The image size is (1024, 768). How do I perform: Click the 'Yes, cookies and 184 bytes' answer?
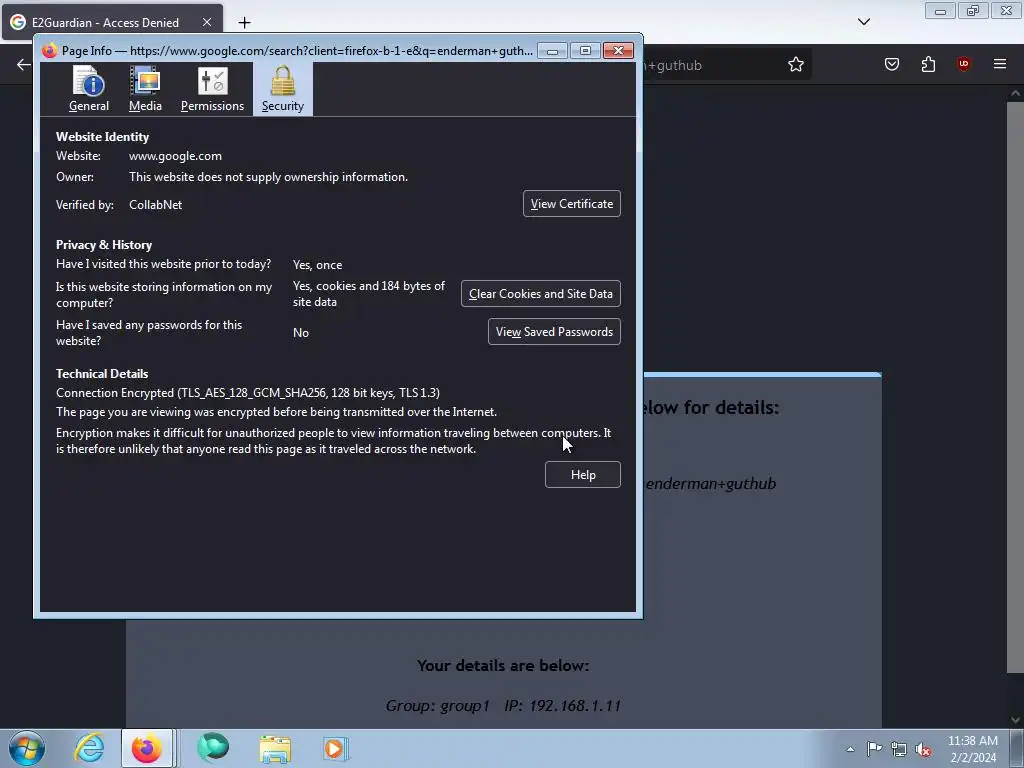(x=369, y=294)
